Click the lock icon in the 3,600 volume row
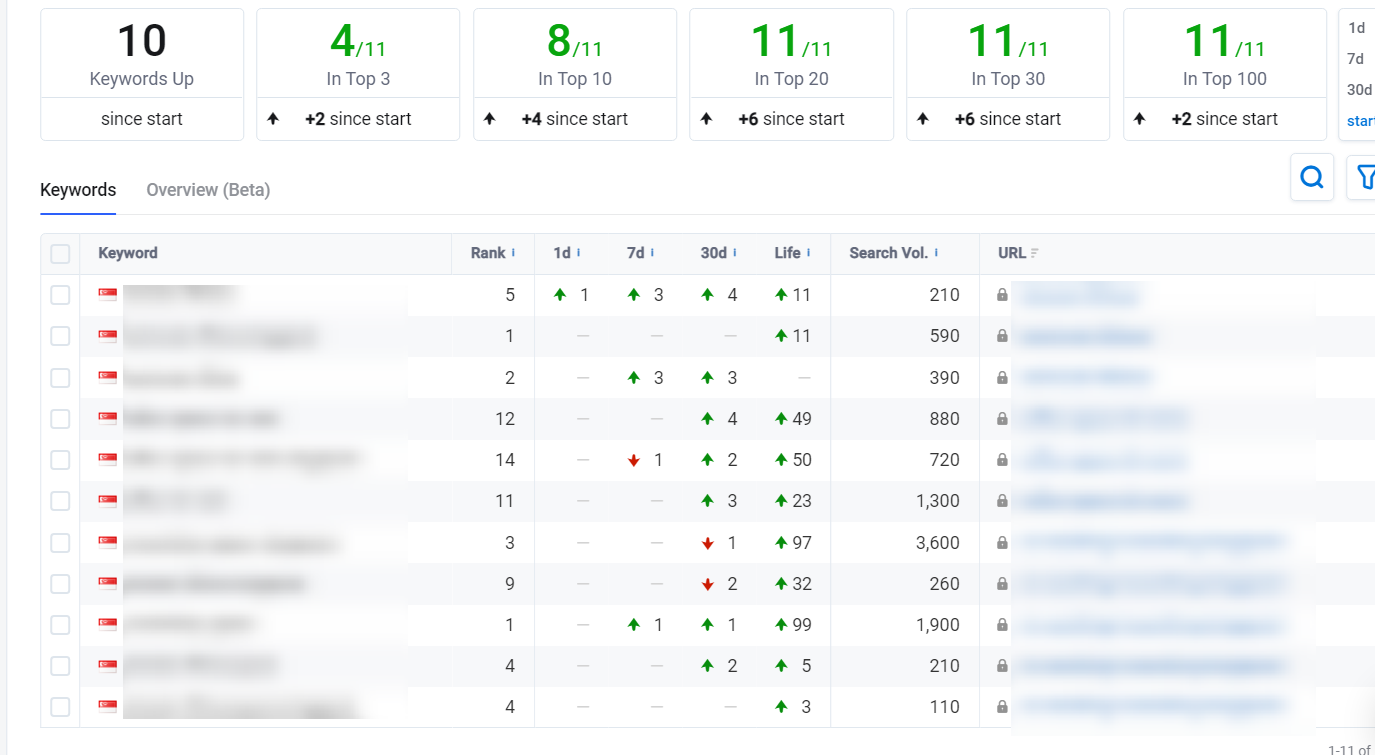 click(x=1002, y=543)
